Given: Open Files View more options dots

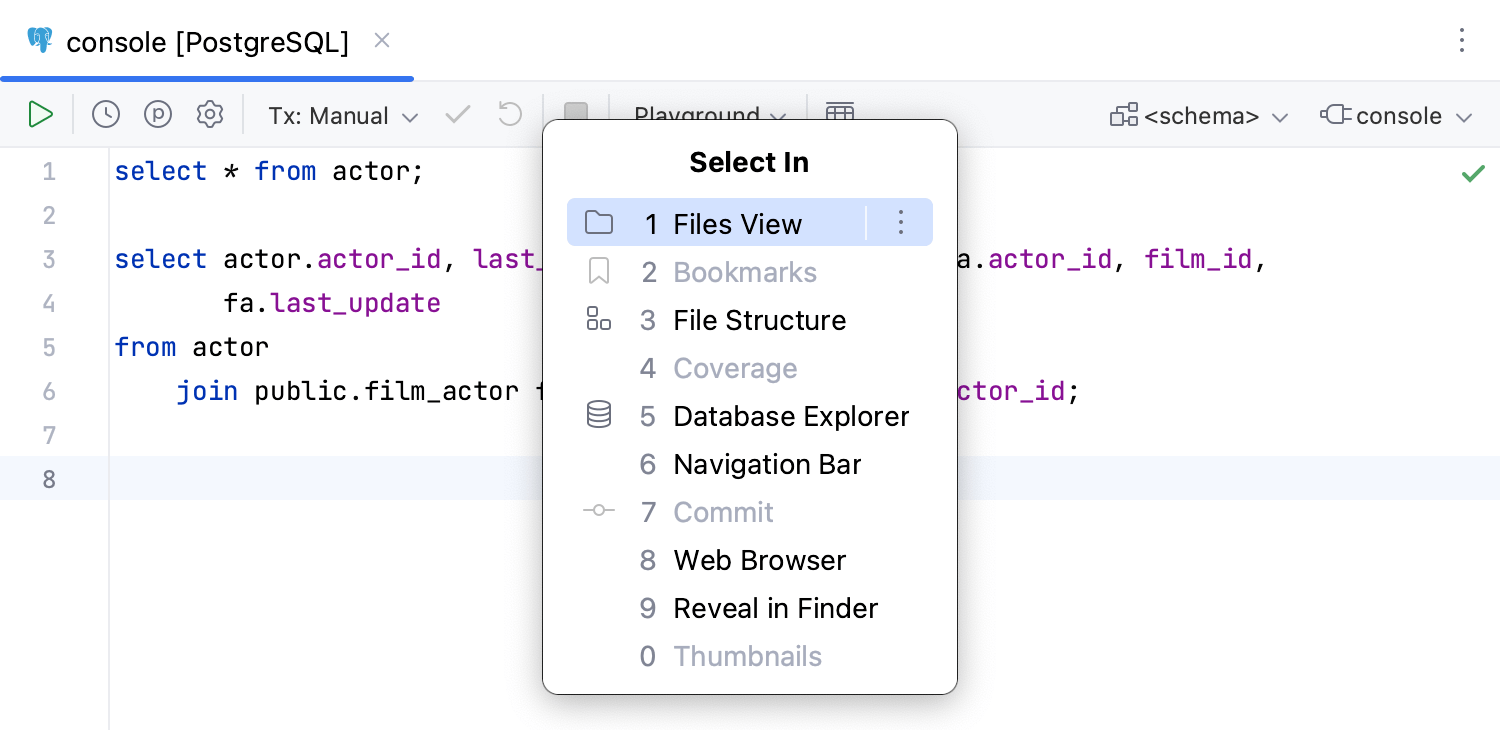Looking at the screenshot, I should coord(900,222).
